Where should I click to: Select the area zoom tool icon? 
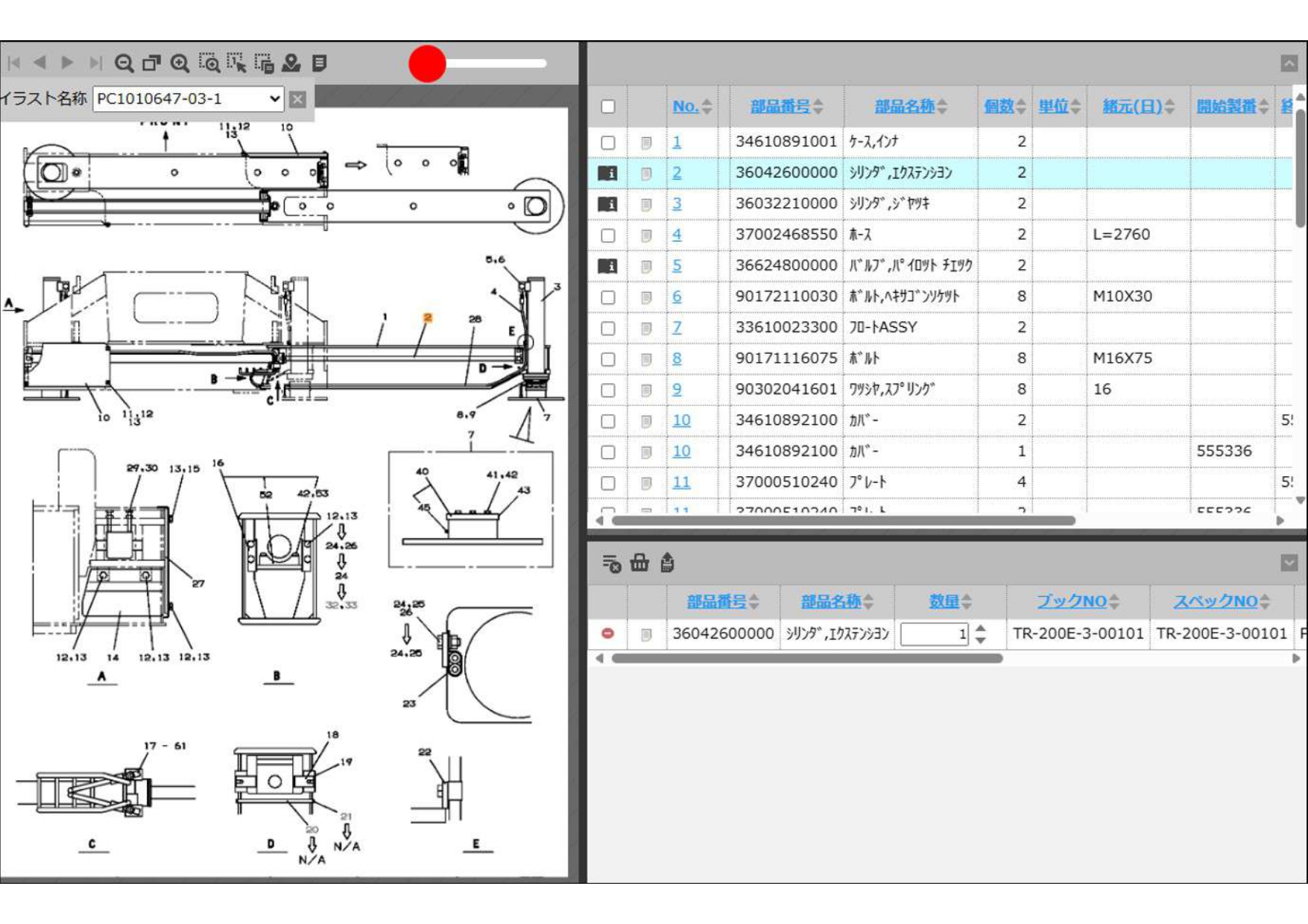pyautogui.click(x=209, y=63)
